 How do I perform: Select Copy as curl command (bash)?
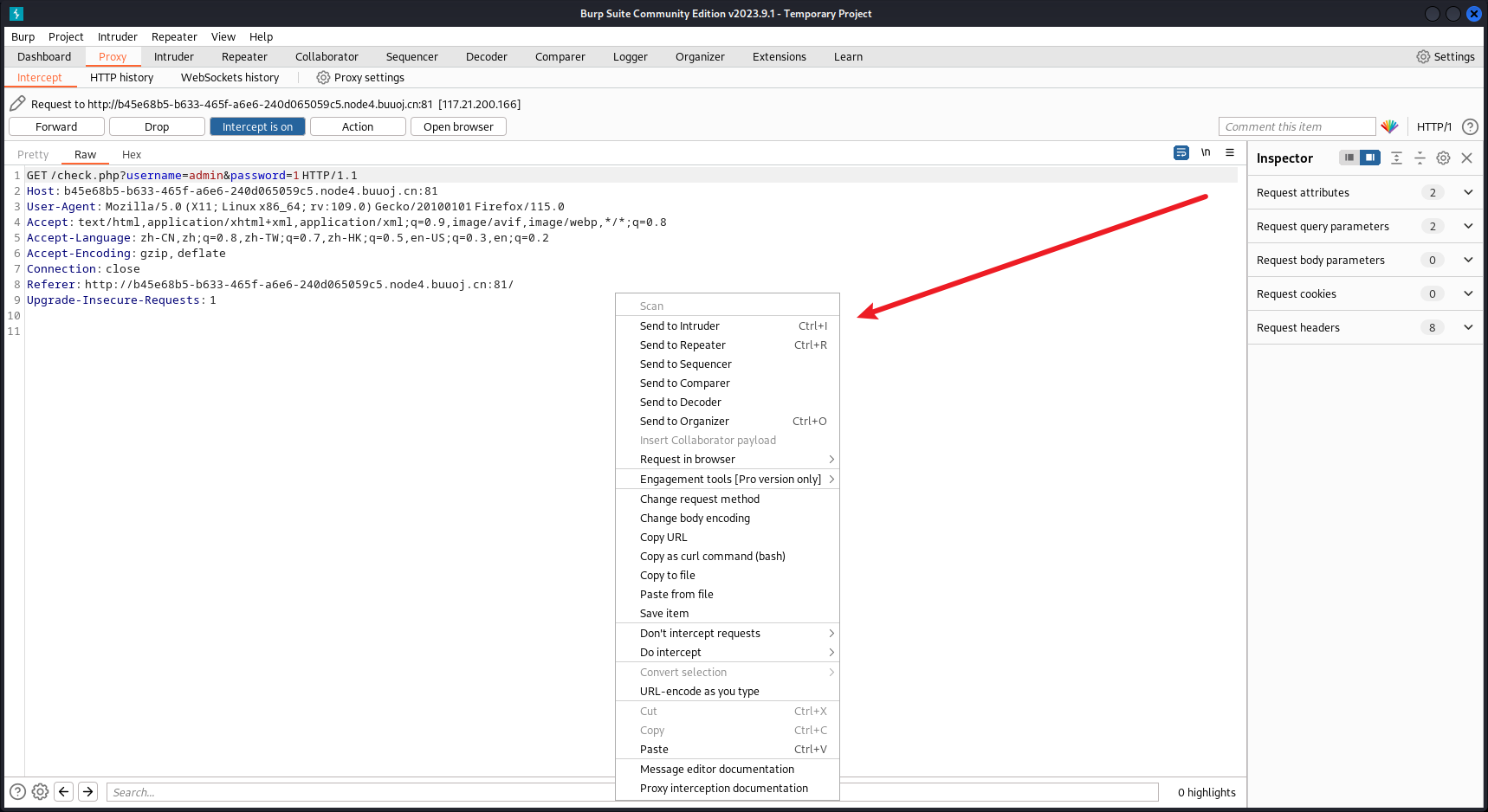coord(728,556)
